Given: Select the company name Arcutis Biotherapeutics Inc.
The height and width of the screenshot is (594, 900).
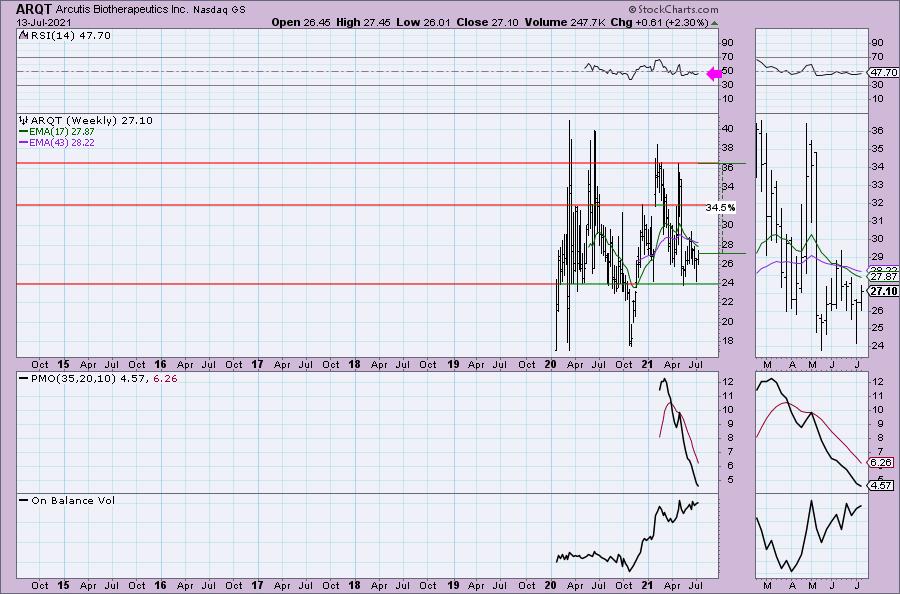Looking at the screenshot, I should [122, 10].
